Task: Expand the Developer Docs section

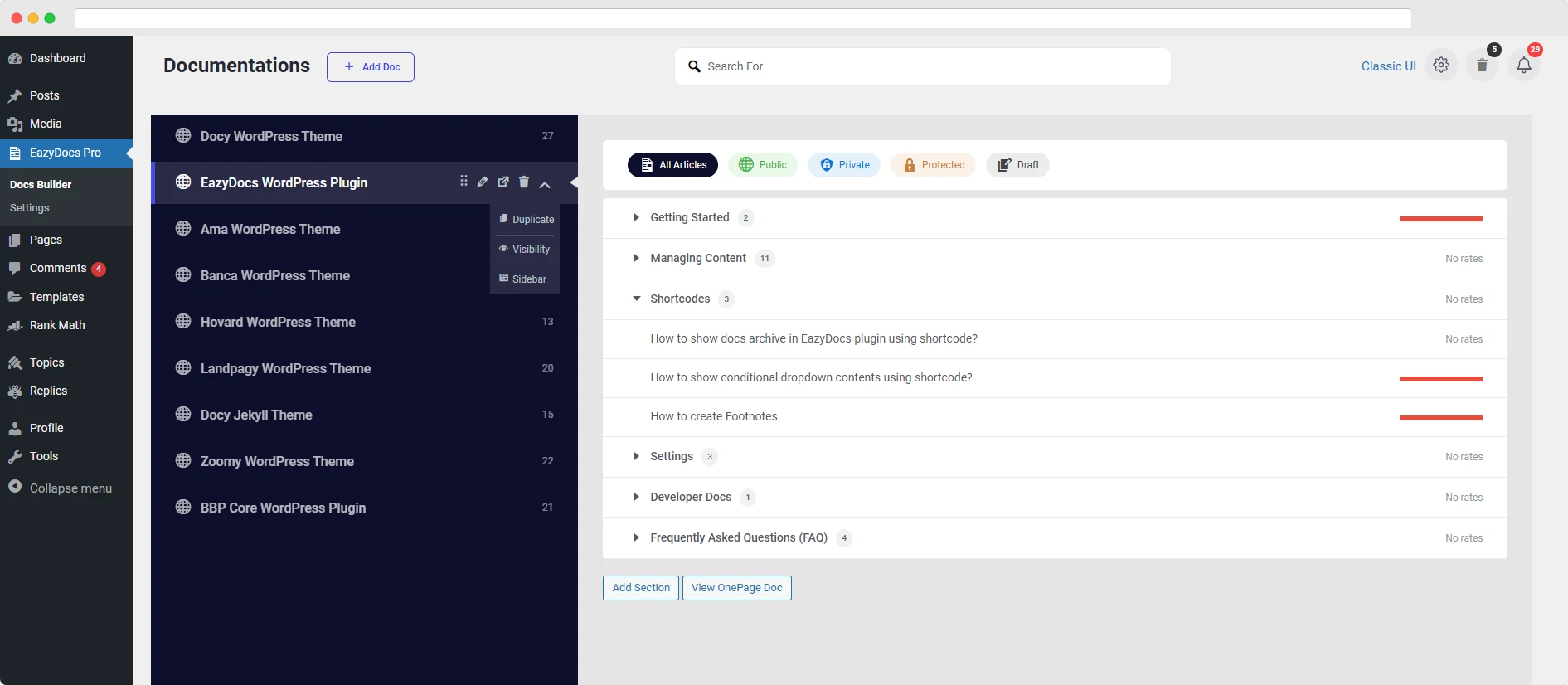Action: point(636,497)
